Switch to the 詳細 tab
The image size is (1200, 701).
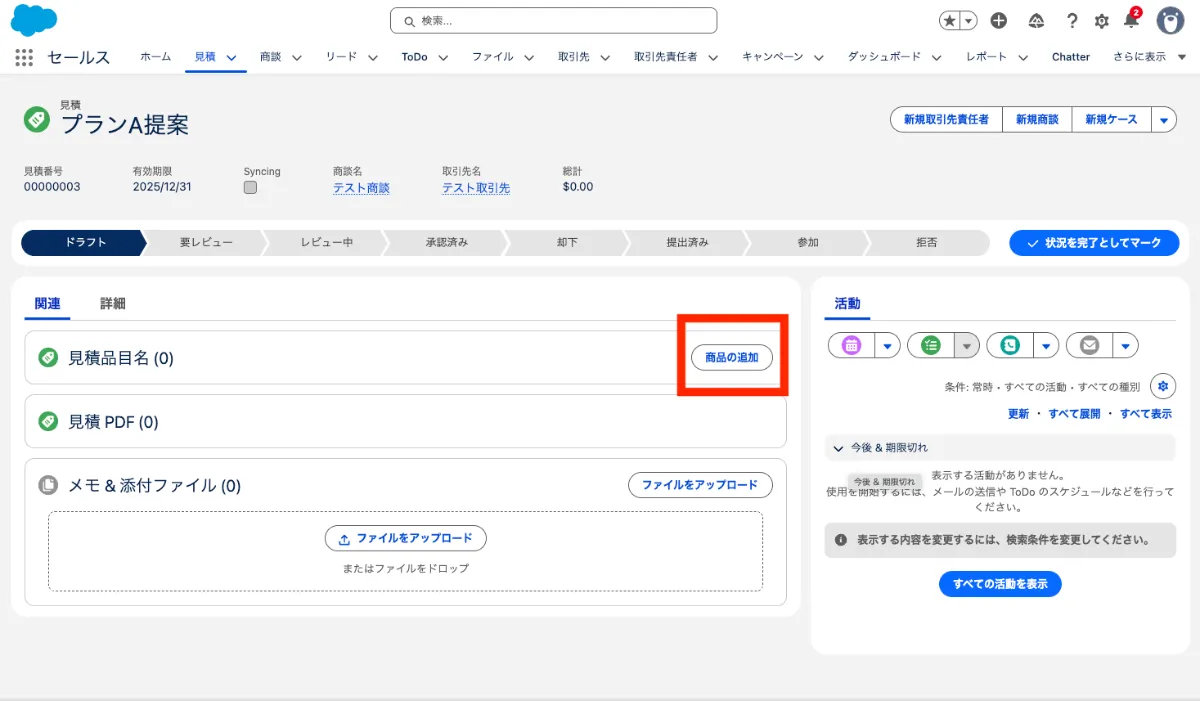(112, 303)
